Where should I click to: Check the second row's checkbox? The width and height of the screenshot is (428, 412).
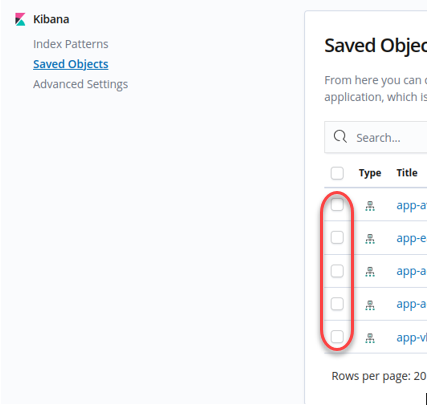pos(337,238)
